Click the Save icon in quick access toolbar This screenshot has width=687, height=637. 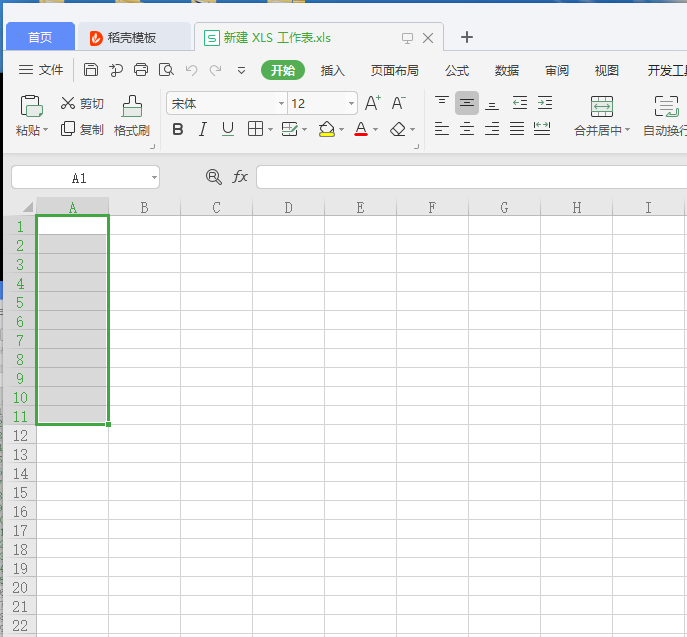[91, 70]
